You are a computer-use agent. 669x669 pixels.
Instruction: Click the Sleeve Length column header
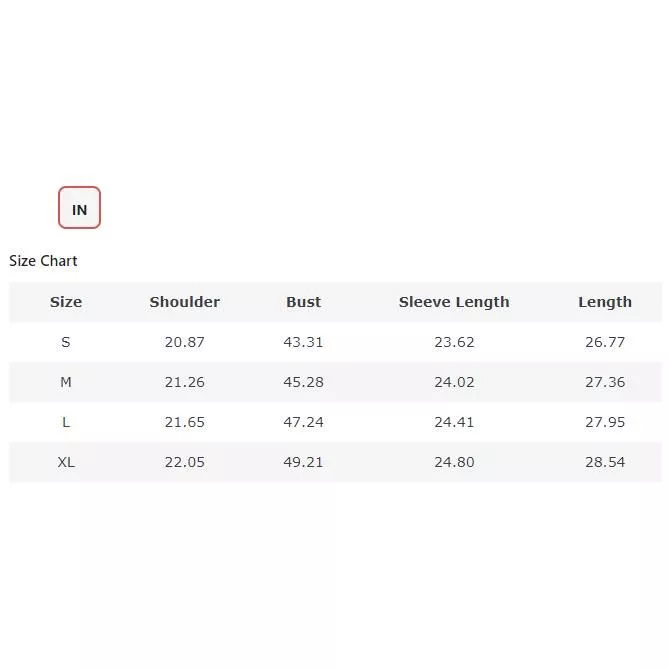(x=454, y=302)
